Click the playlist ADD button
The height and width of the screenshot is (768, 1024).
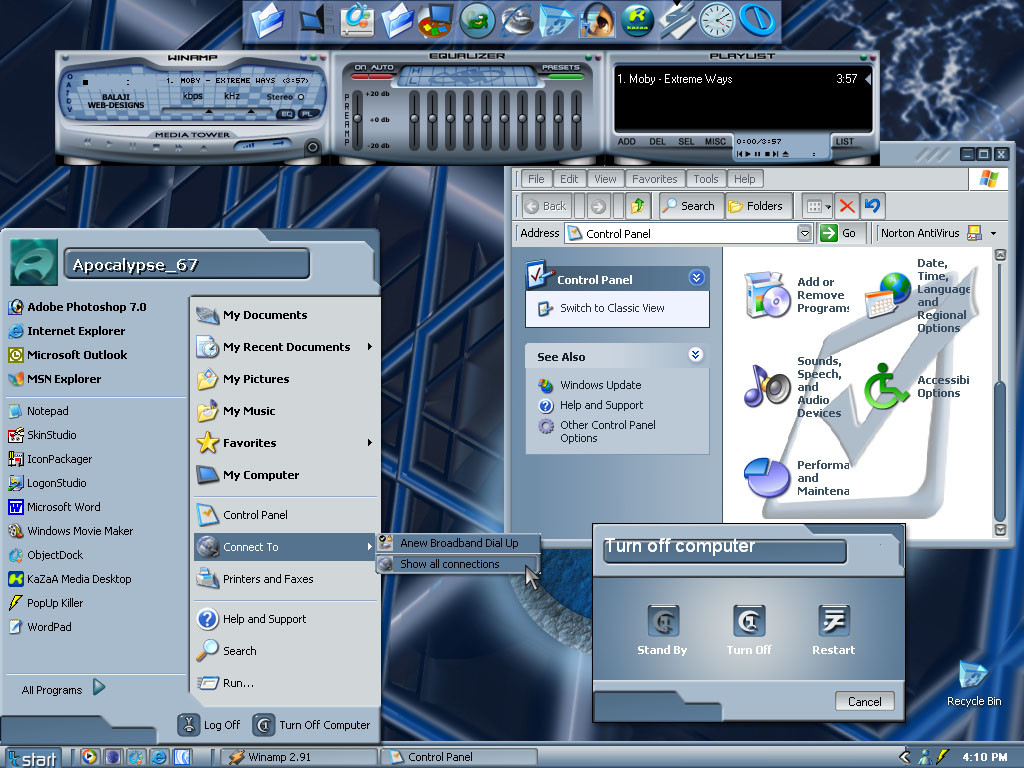click(626, 142)
